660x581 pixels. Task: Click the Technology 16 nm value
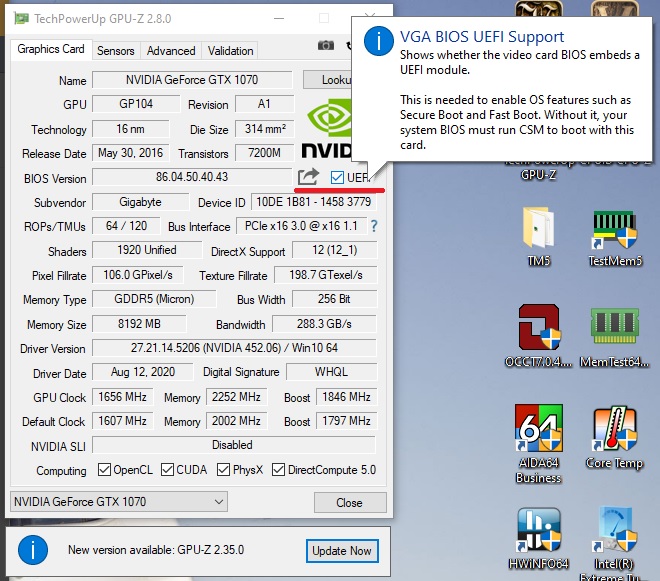click(x=130, y=128)
